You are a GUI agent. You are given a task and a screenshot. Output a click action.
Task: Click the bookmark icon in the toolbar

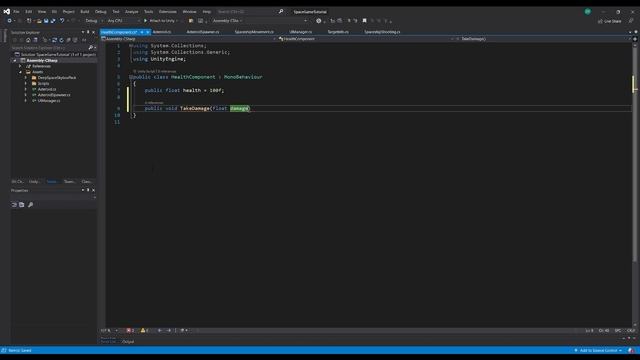[364, 20]
